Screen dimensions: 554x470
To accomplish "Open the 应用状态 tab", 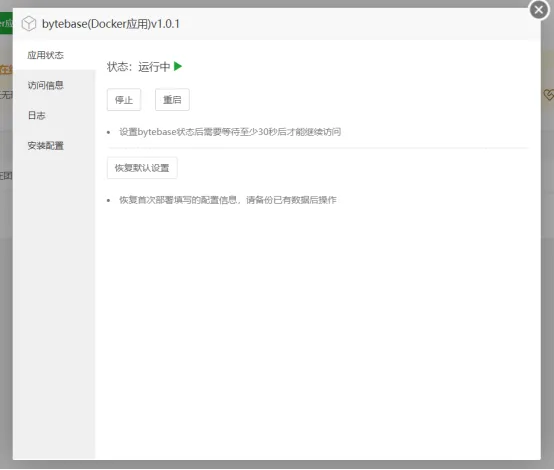I will click(54, 55).
